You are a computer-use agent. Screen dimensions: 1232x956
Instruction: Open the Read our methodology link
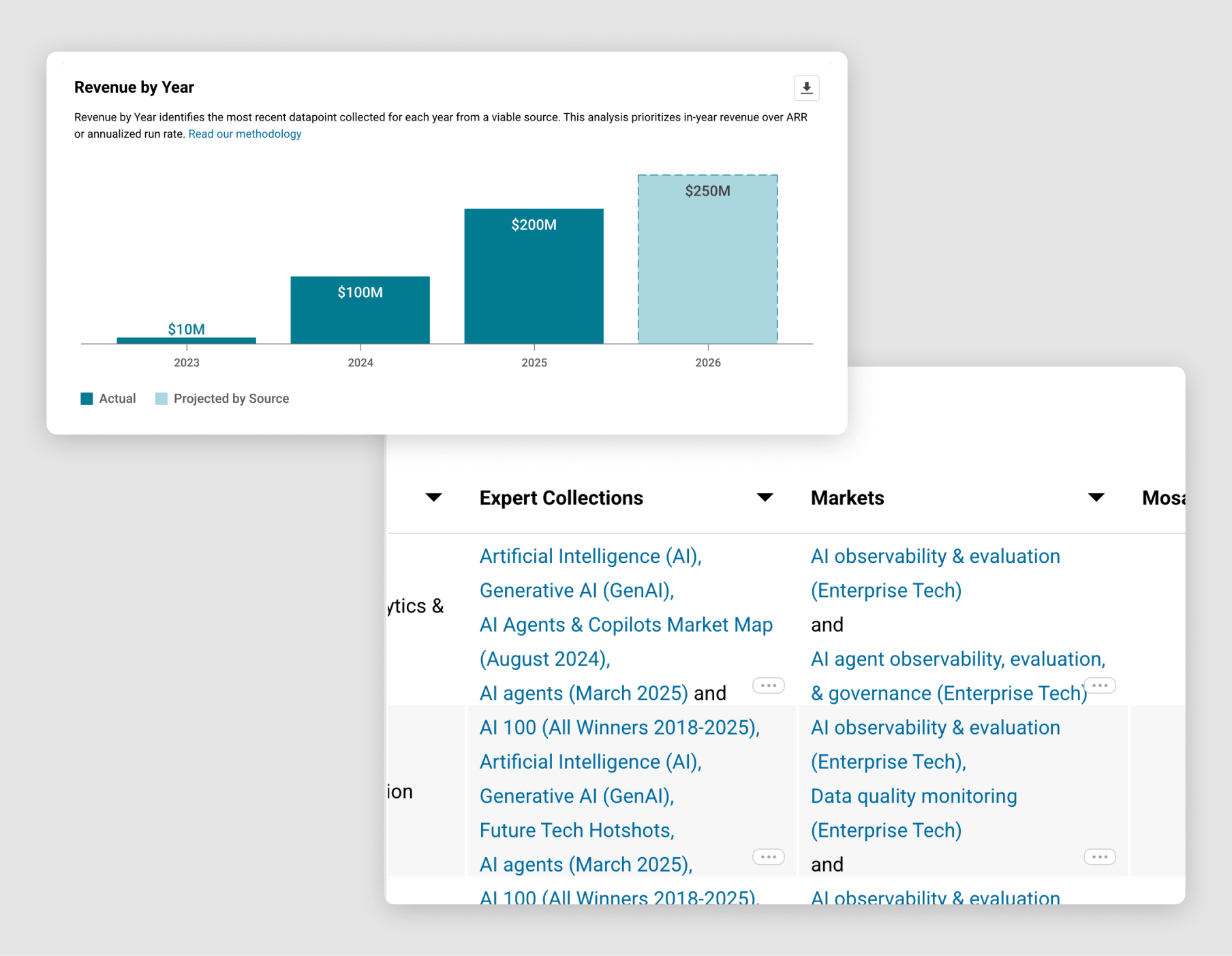pos(245,134)
